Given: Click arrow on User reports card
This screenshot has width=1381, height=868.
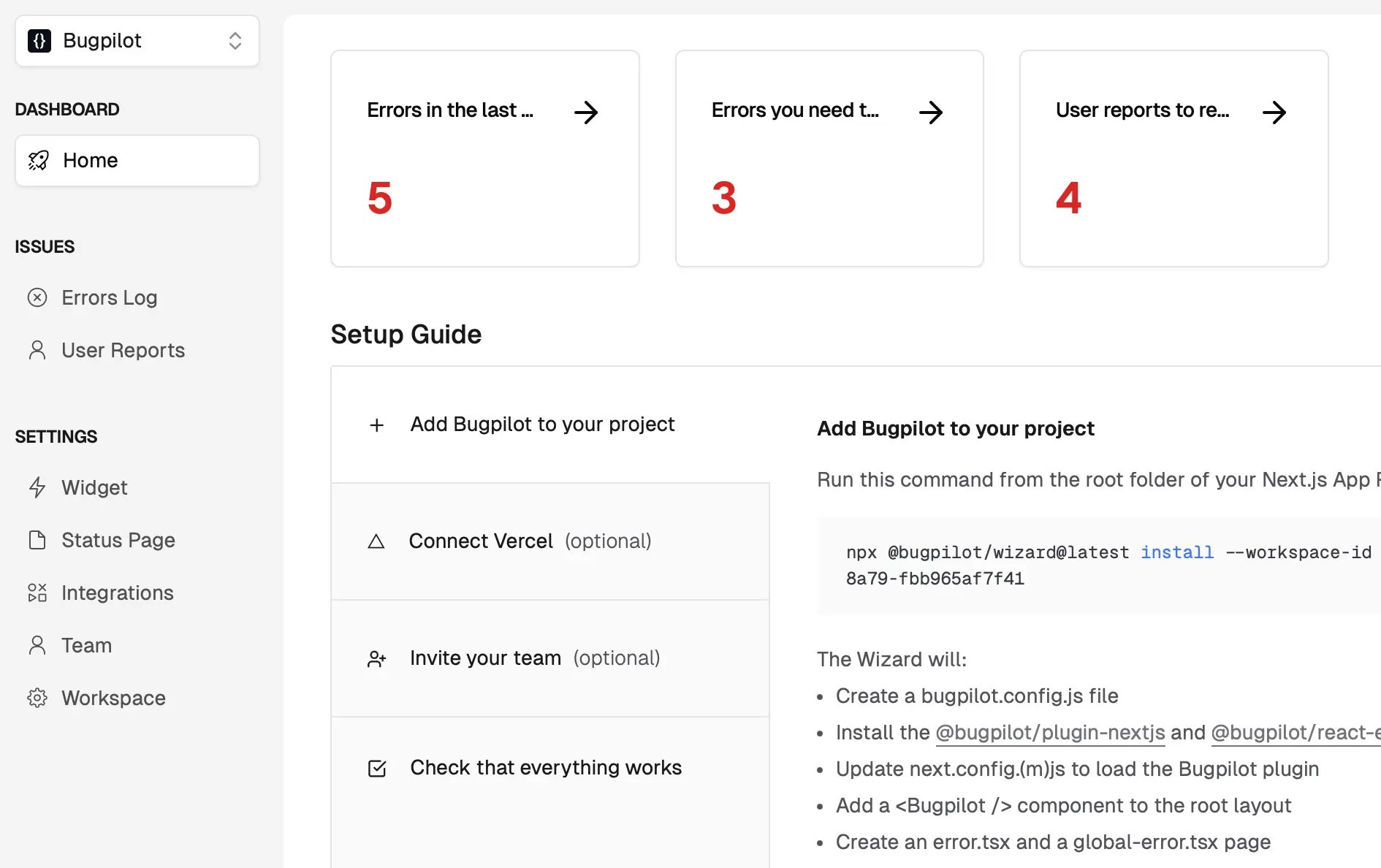Looking at the screenshot, I should point(1274,113).
